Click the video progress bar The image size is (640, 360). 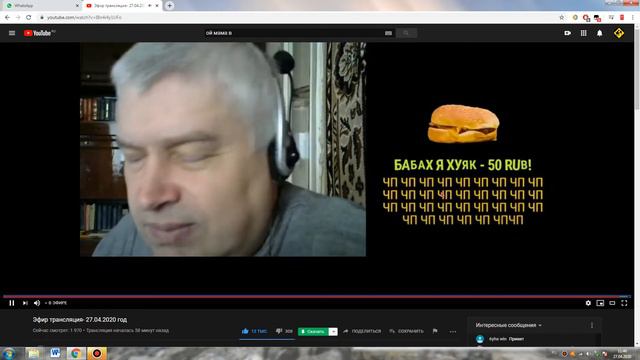[x=317, y=296]
